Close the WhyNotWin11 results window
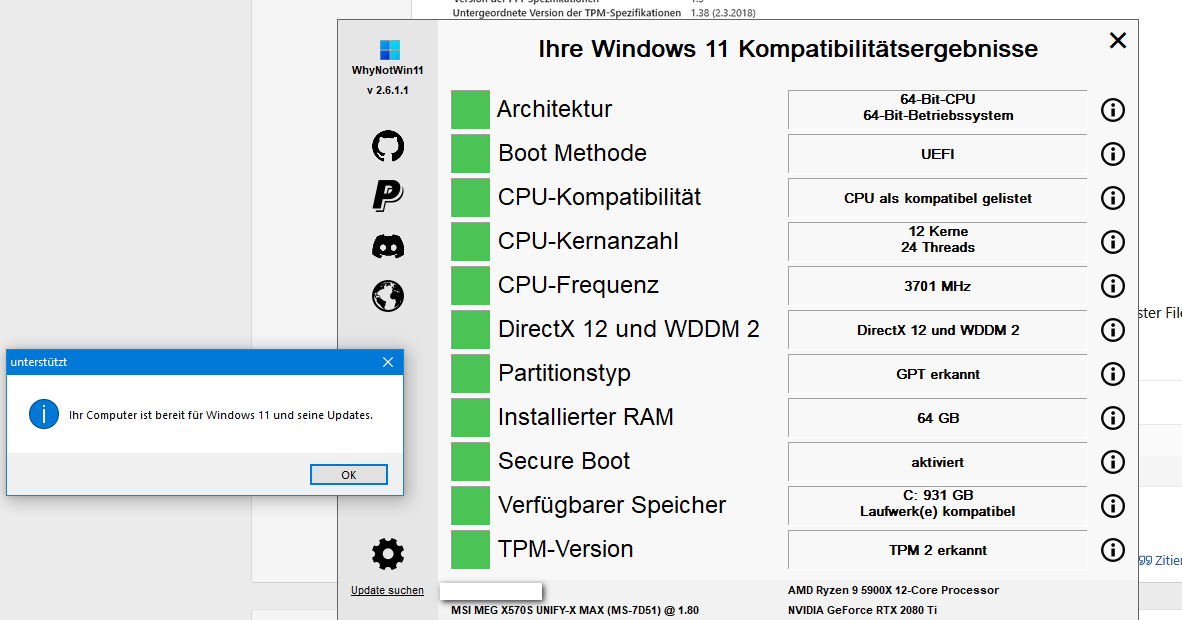1182x620 pixels. coord(1118,40)
